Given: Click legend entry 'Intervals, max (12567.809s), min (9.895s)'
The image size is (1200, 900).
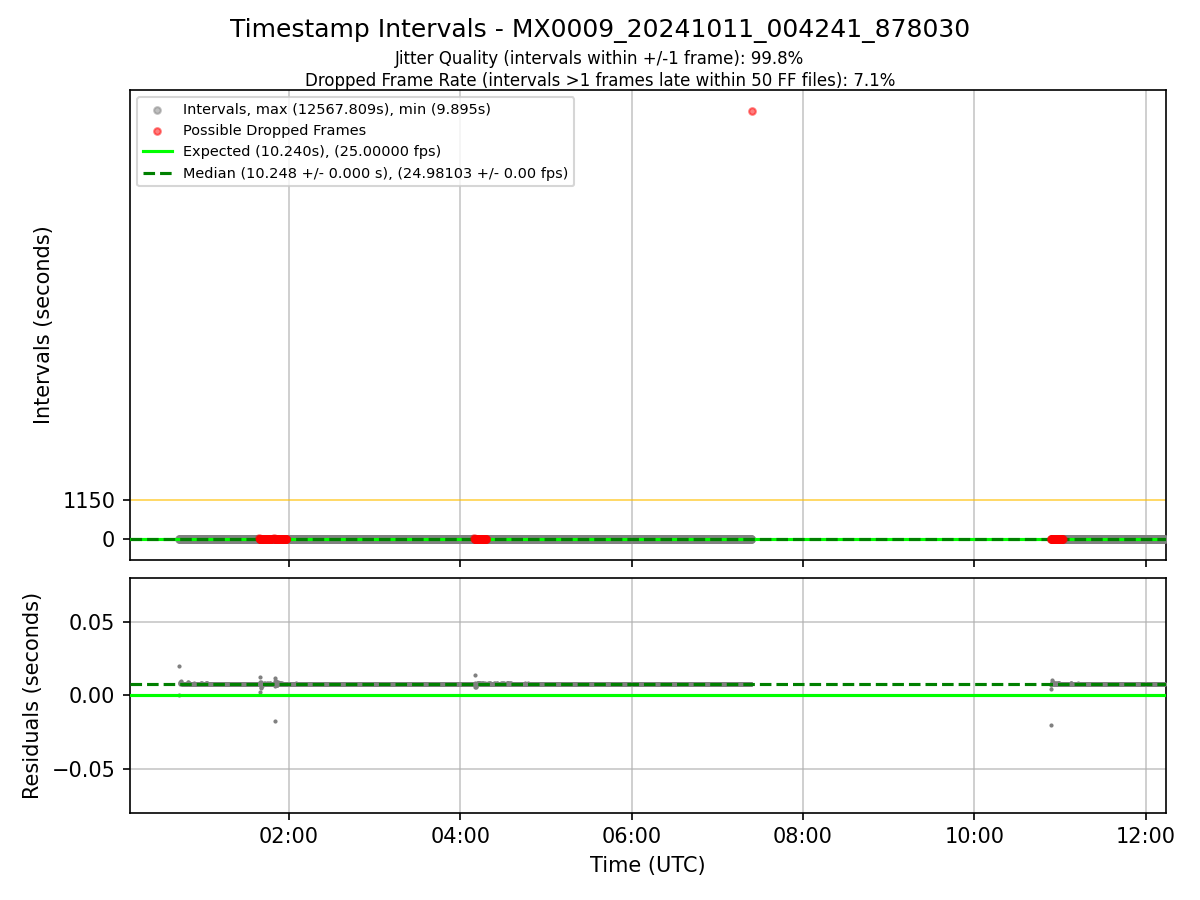Looking at the screenshot, I should pyautogui.click(x=337, y=109).
